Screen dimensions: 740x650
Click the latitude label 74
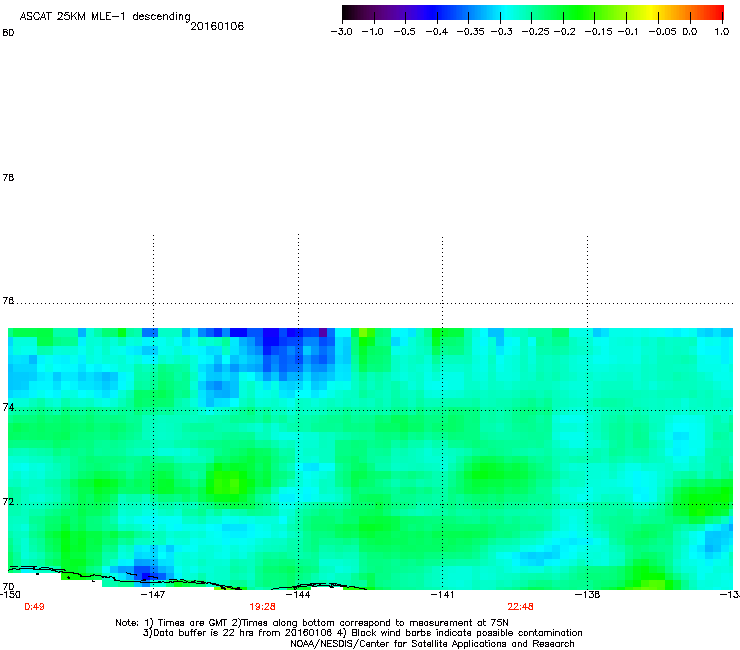(x=8, y=407)
